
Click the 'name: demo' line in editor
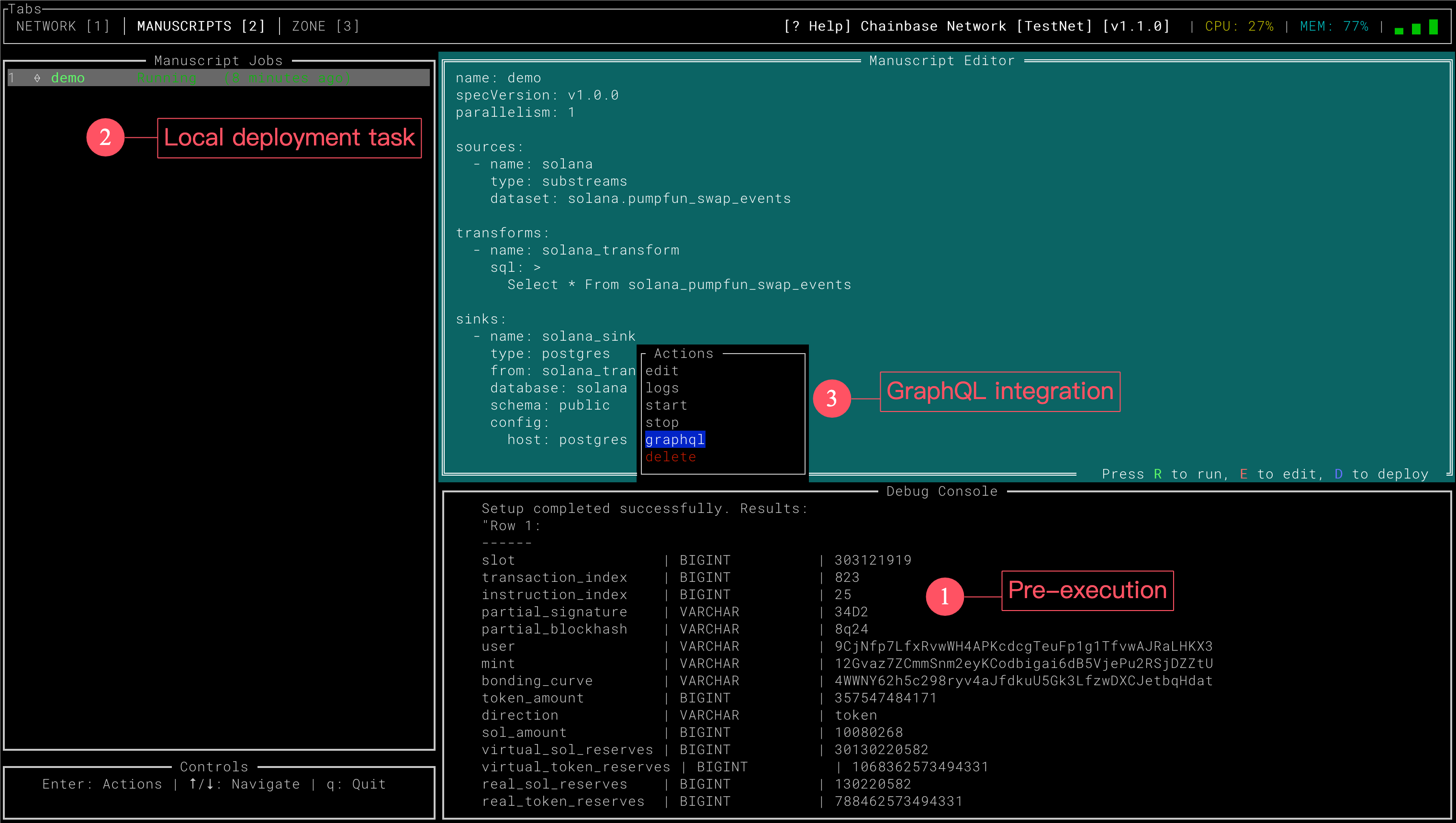click(498, 78)
